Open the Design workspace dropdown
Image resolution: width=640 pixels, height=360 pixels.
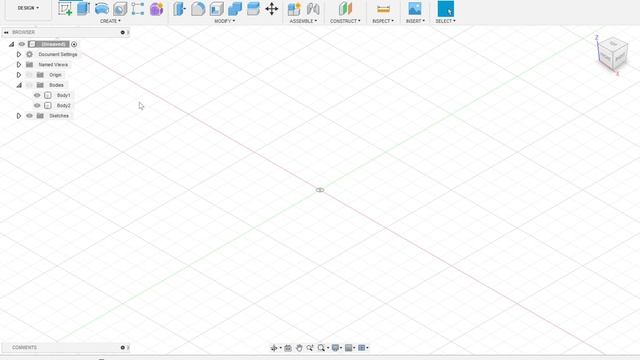(x=28, y=8)
